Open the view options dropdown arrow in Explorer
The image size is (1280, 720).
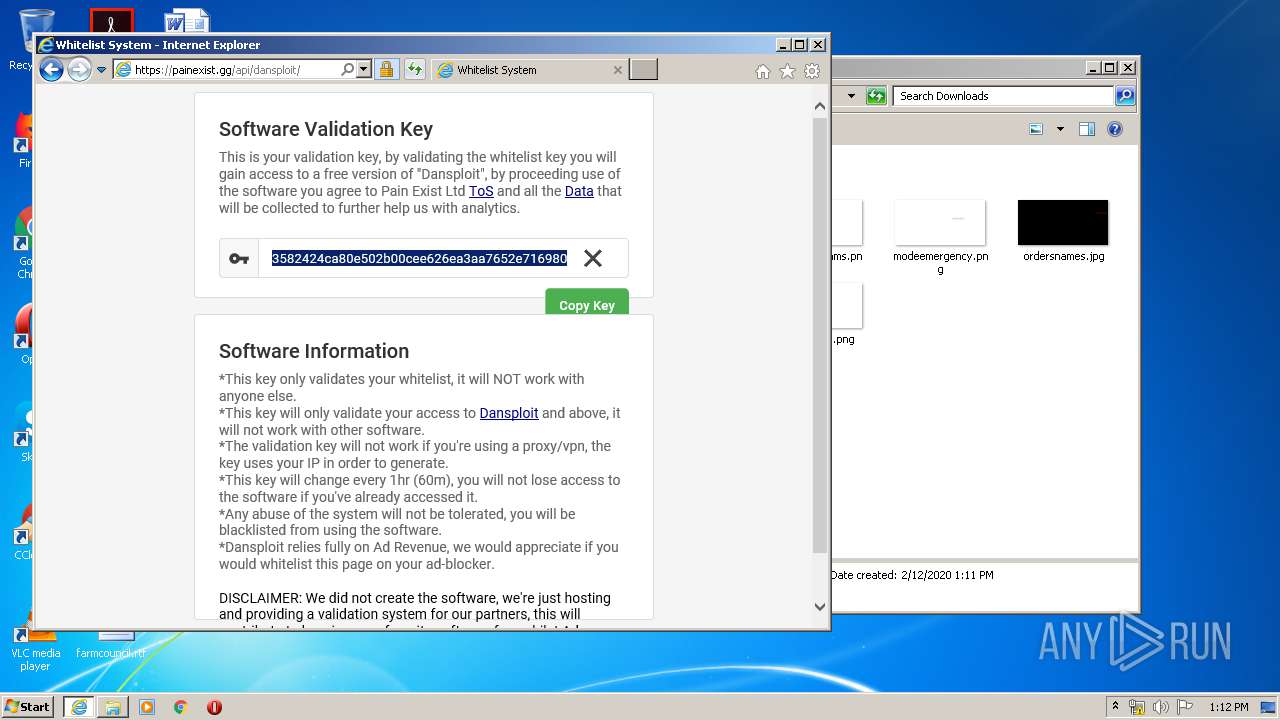coord(1060,129)
